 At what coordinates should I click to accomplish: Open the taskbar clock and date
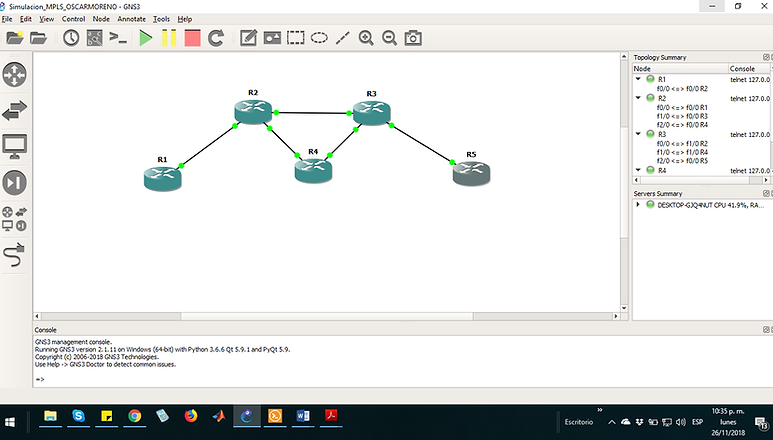tap(728, 422)
